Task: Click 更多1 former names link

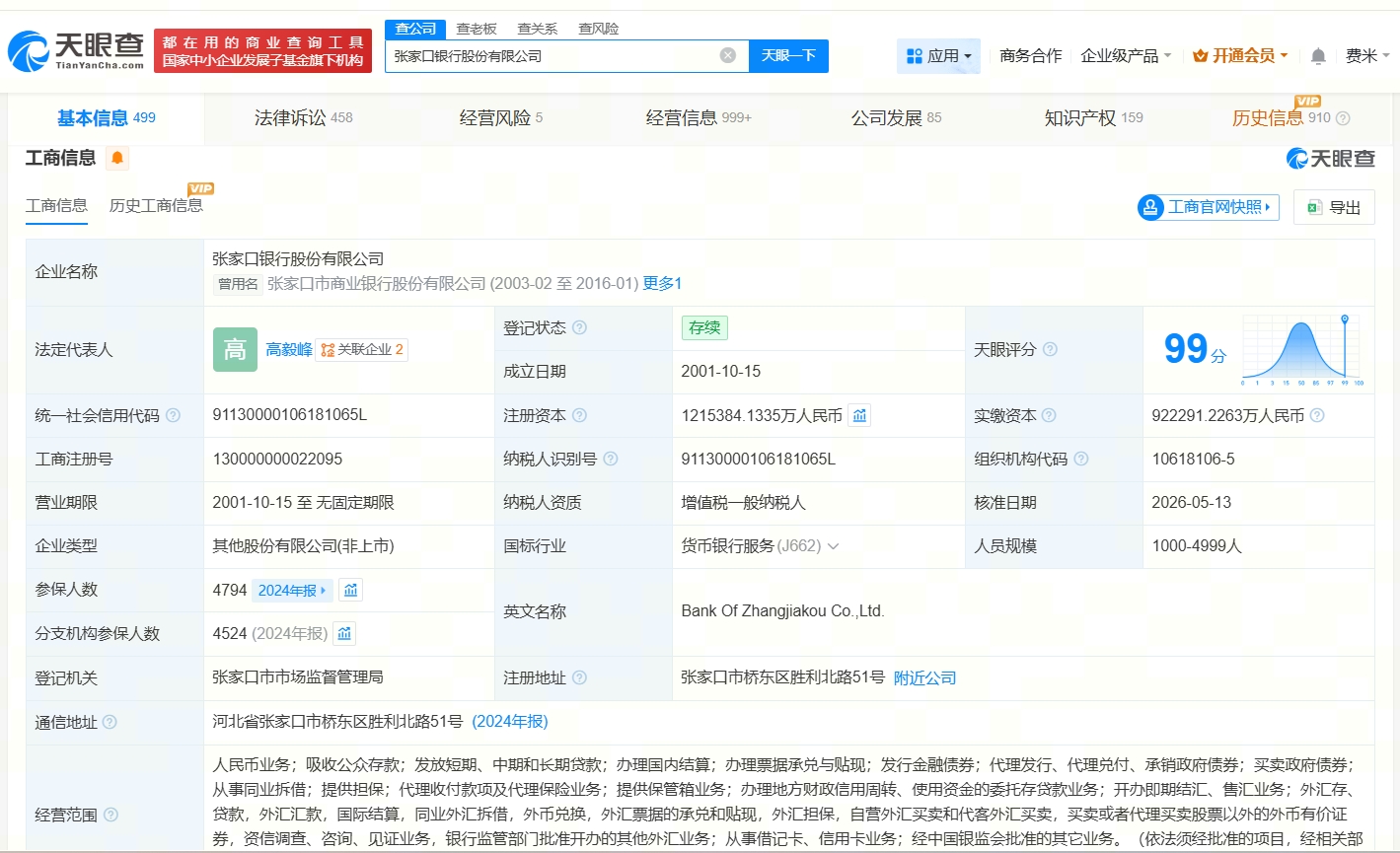Action: coord(662,284)
